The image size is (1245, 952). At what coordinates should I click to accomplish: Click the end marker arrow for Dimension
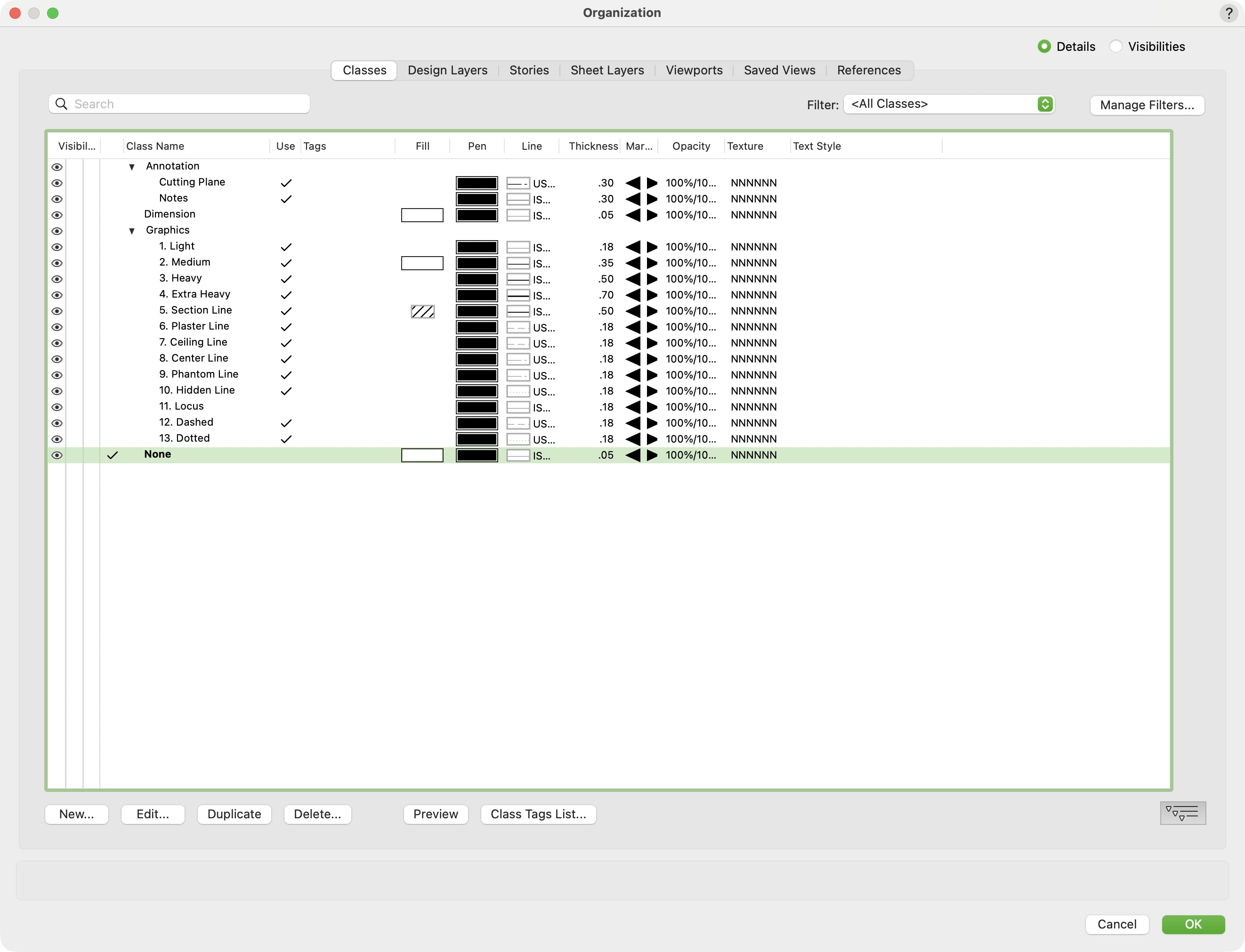click(652, 215)
